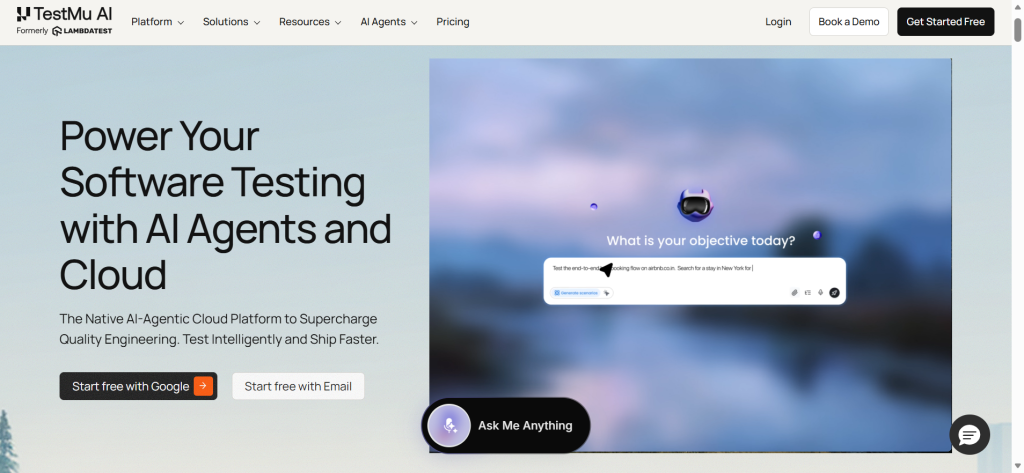This screenshot has width=1024, height=473.
Task: Click the 'Native AI-Agentic Cloud Platform' subheading
Action: pos(219,329)
